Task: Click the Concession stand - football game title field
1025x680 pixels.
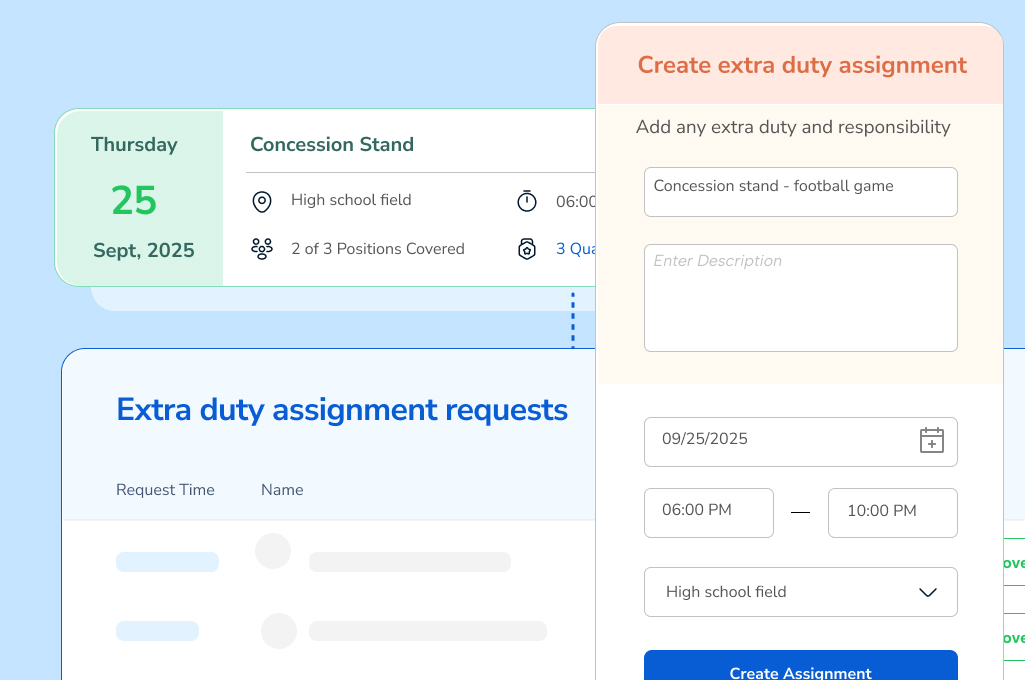Action: 800,191
